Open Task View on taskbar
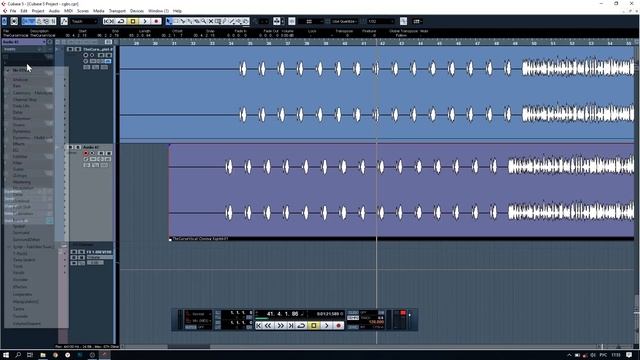 pos(30,355)
